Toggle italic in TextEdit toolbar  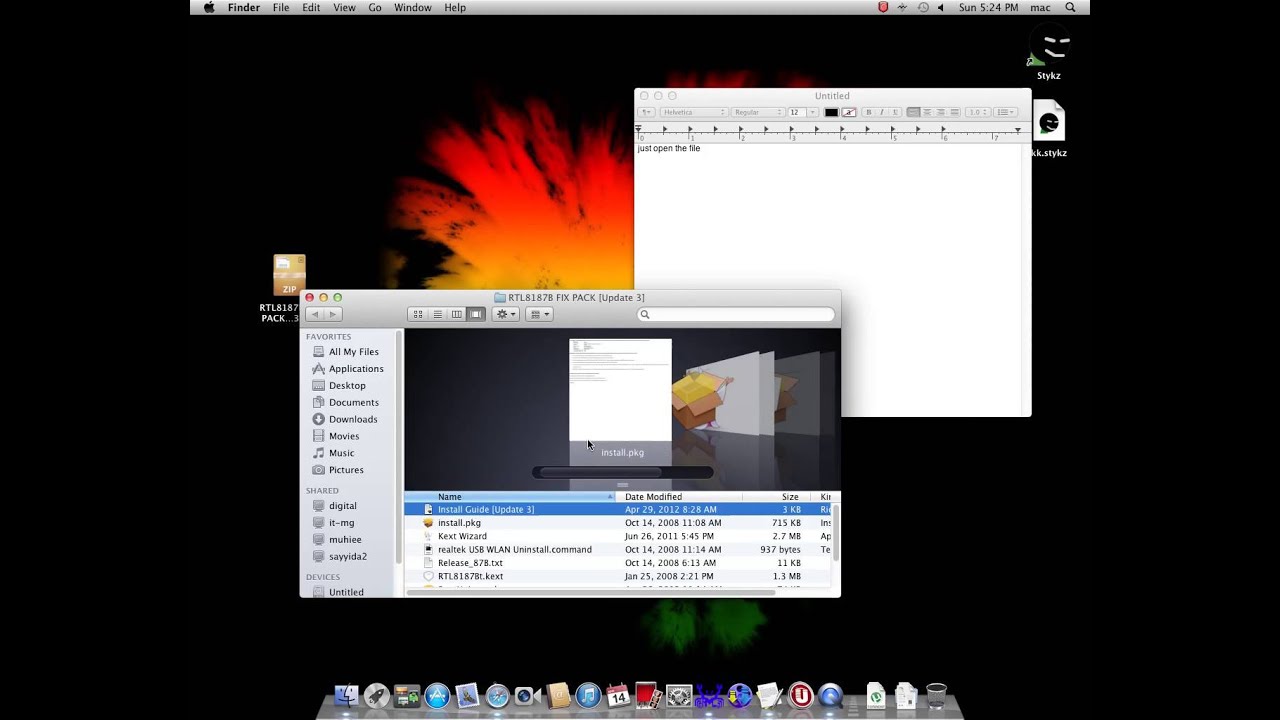pyautogui.click(x=881, y=112)
